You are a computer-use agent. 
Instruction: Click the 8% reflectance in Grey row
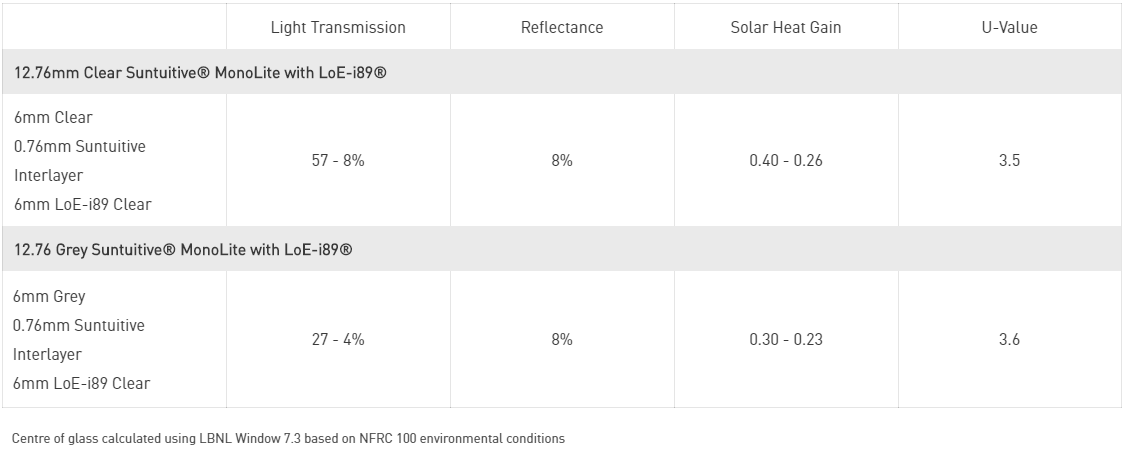562,339
